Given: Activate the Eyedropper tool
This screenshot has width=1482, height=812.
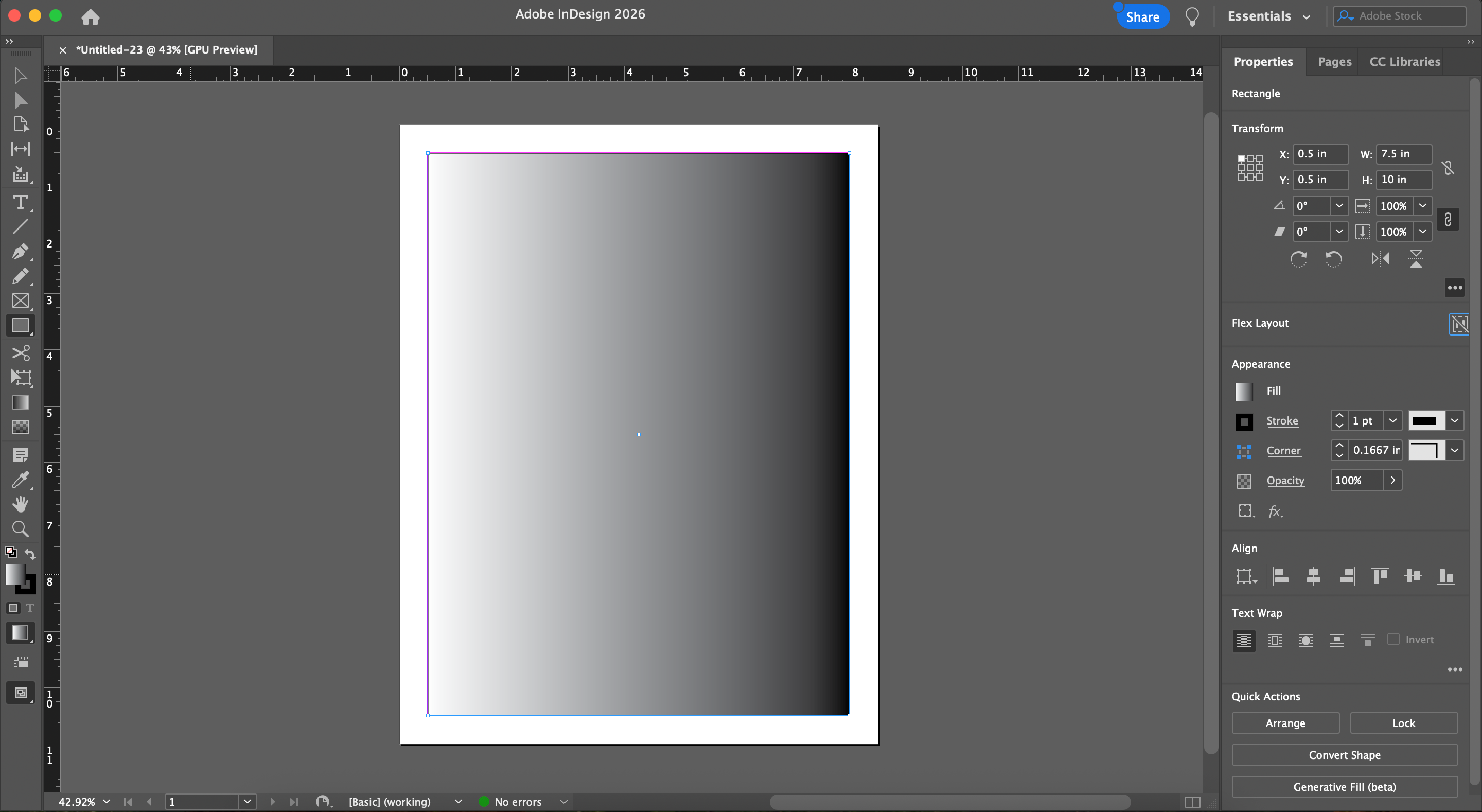Looking at the screenshot, I should (x=20, y=480).
